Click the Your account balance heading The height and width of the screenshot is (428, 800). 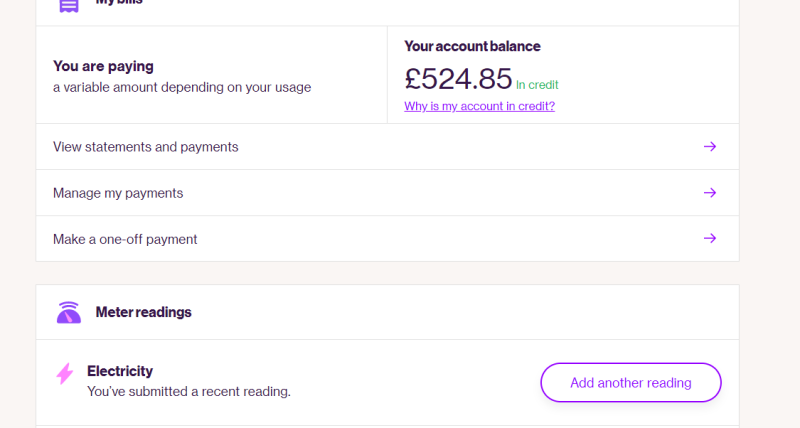[x=472, y=46]
